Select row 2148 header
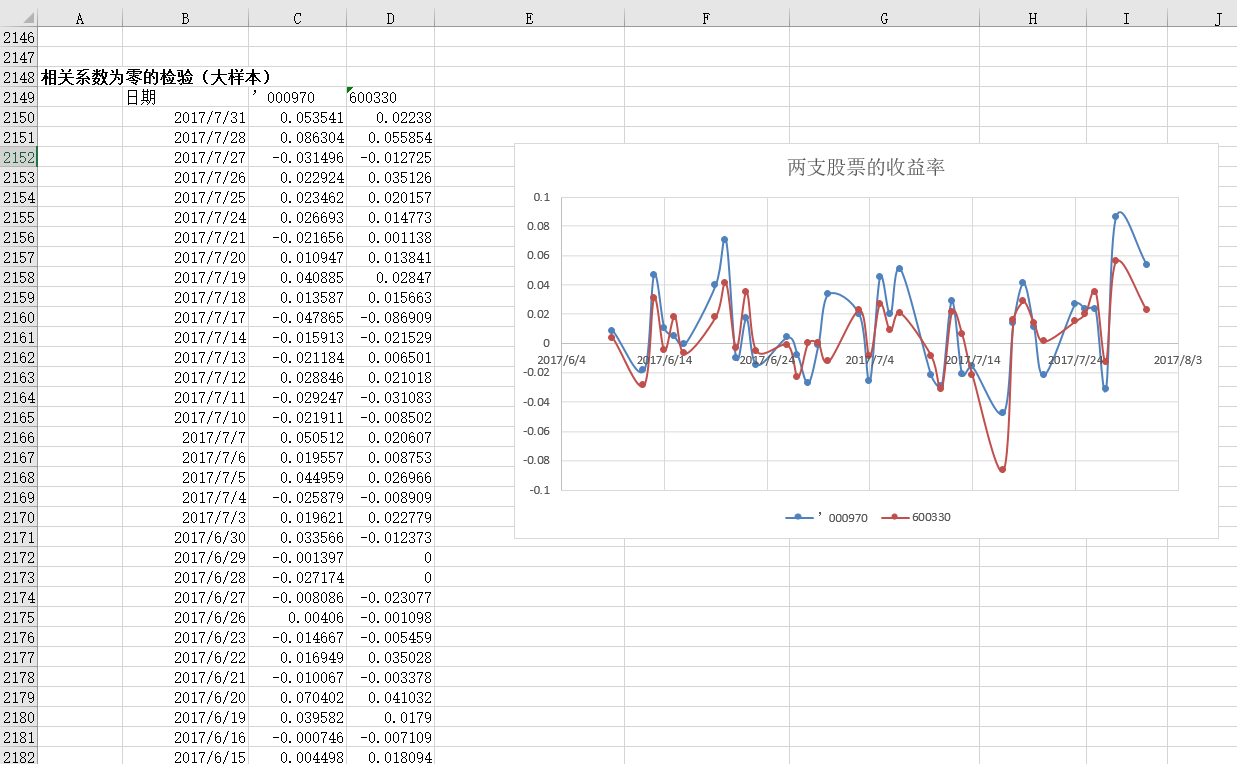 (x=19, y=77)
